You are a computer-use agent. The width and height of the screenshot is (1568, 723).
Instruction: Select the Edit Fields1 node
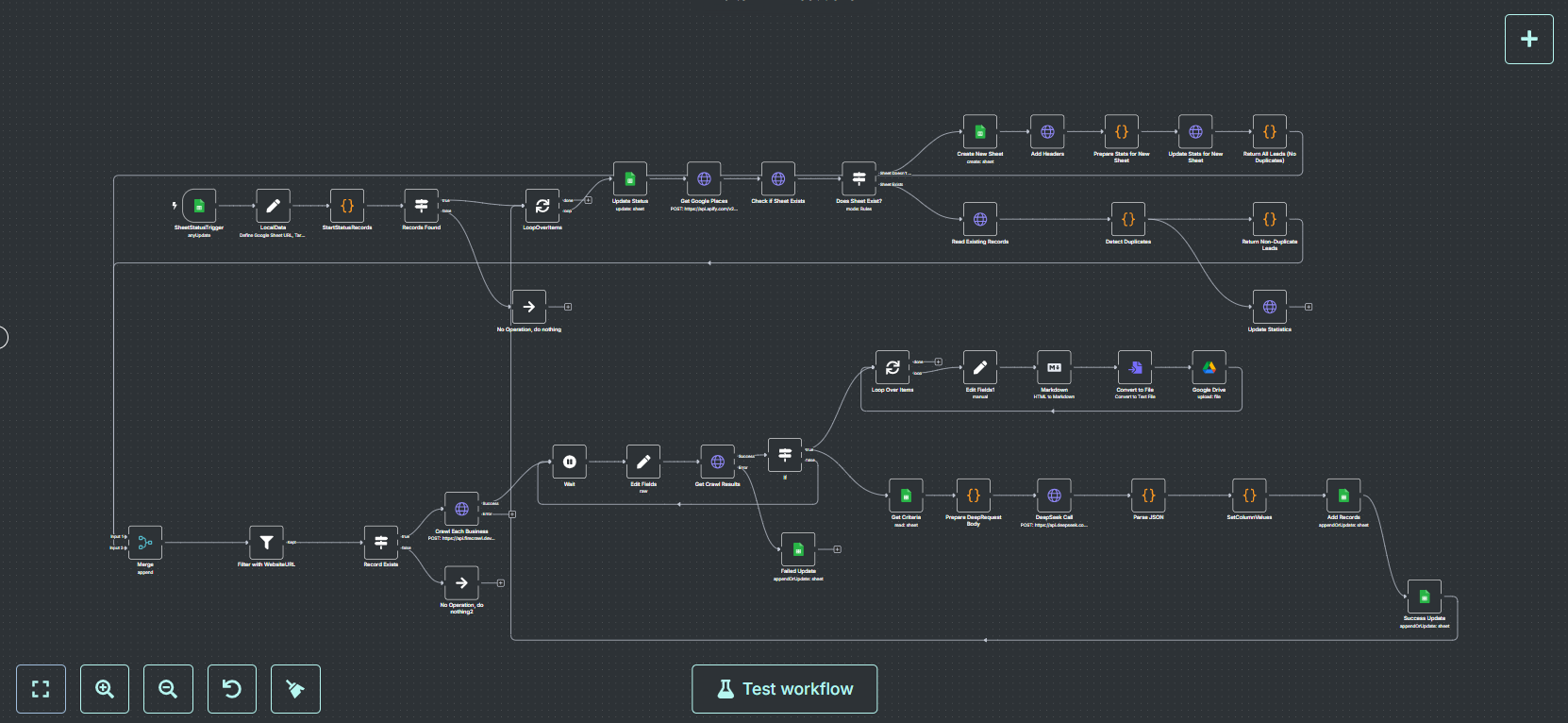980,368
